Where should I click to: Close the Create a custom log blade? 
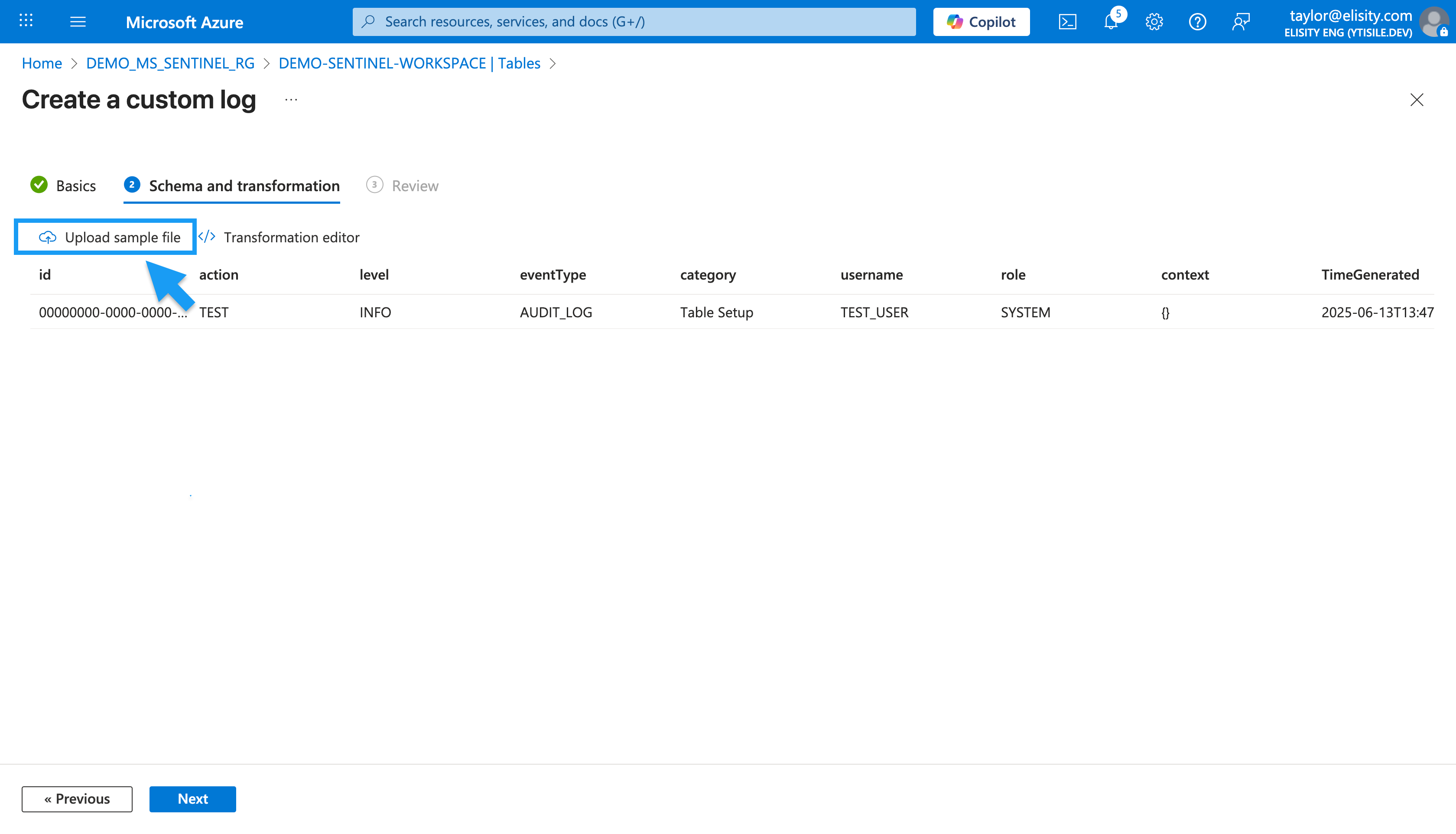tap(1417, 100)
